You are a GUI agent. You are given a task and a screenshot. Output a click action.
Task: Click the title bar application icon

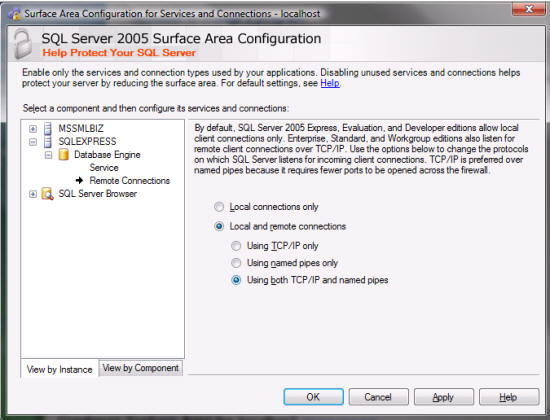(14, 14)
